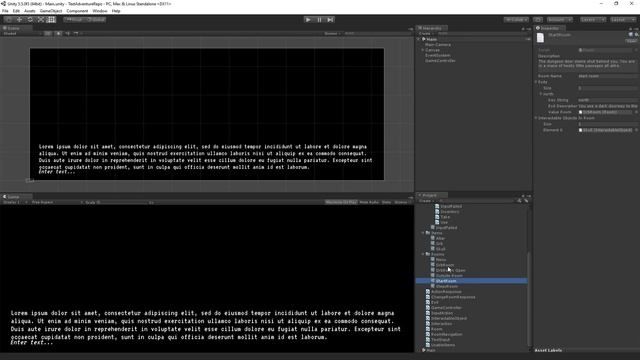Collapse the Main scene in Hierarchy
Screen dimensions: 640x360
419,39
